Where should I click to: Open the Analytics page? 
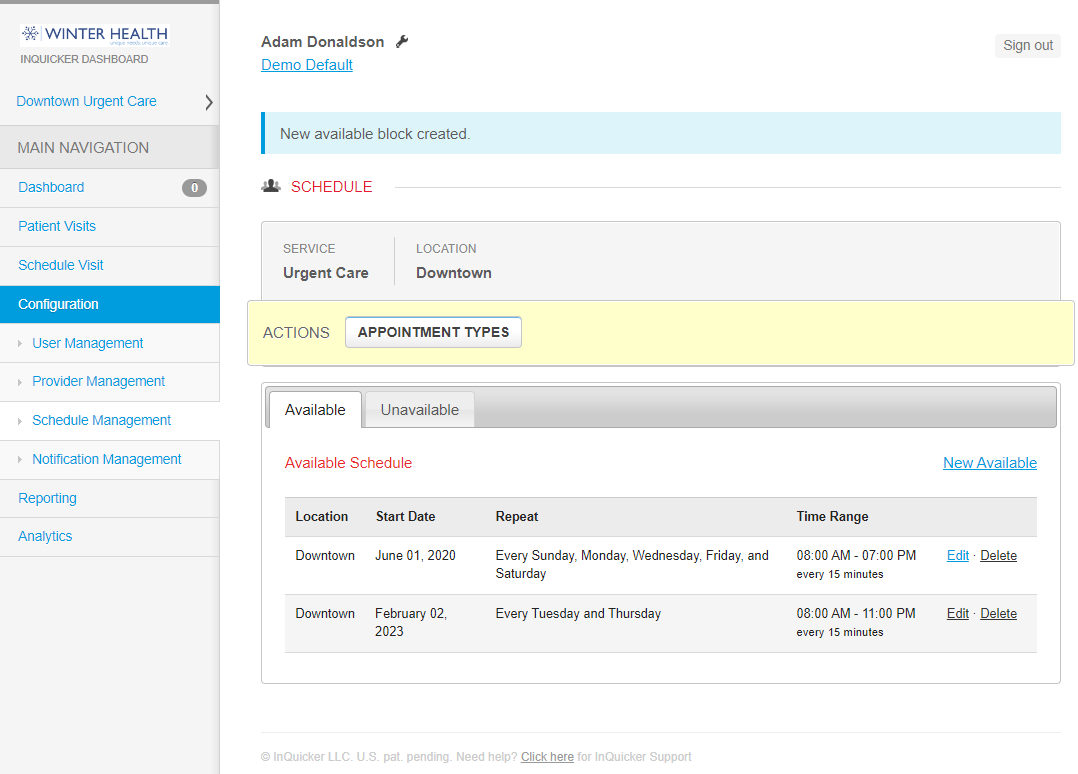pyautogui.click(x=45, y=536)
